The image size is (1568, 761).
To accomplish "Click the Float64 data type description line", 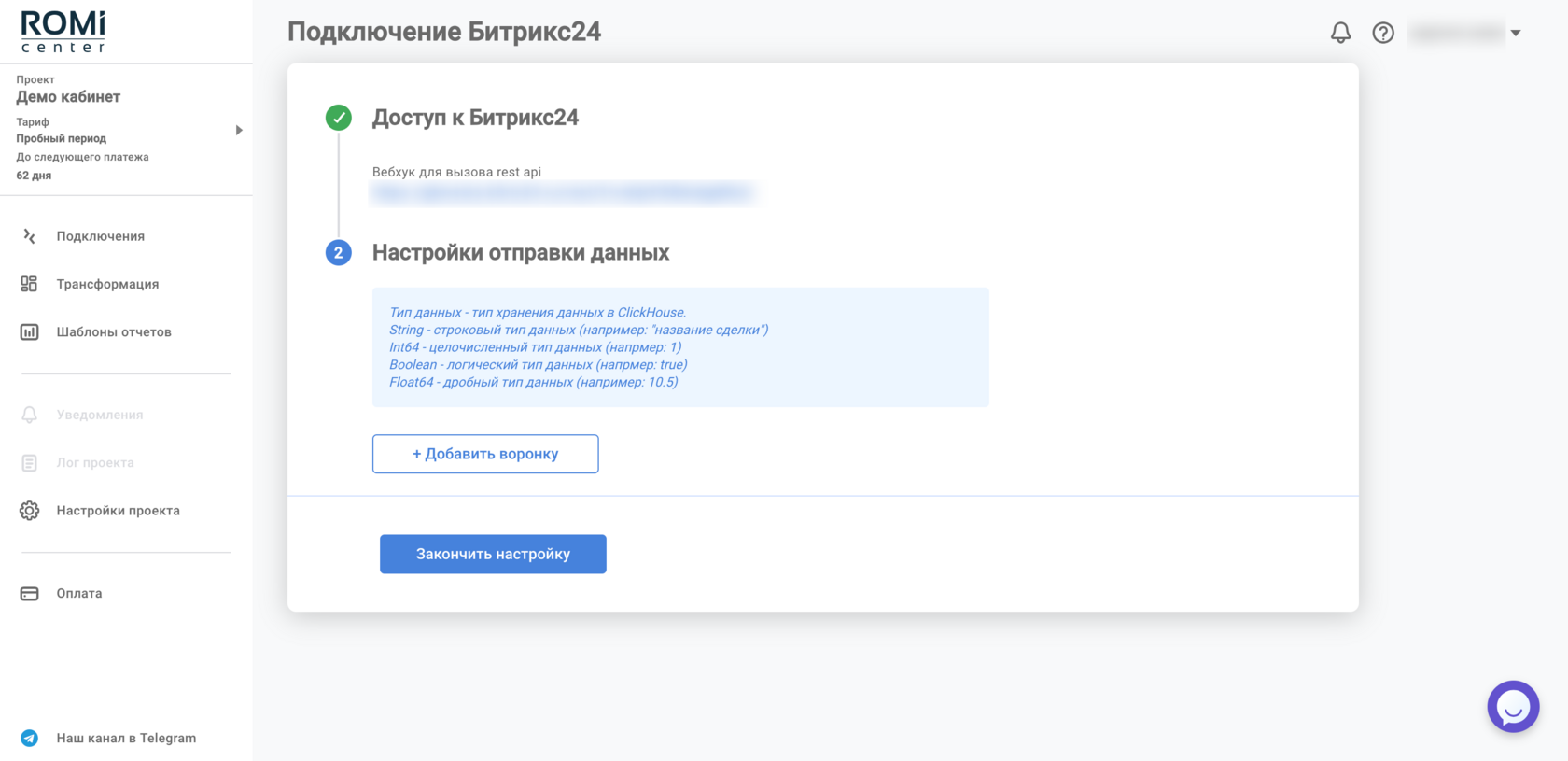I will (x=534, y=382).
